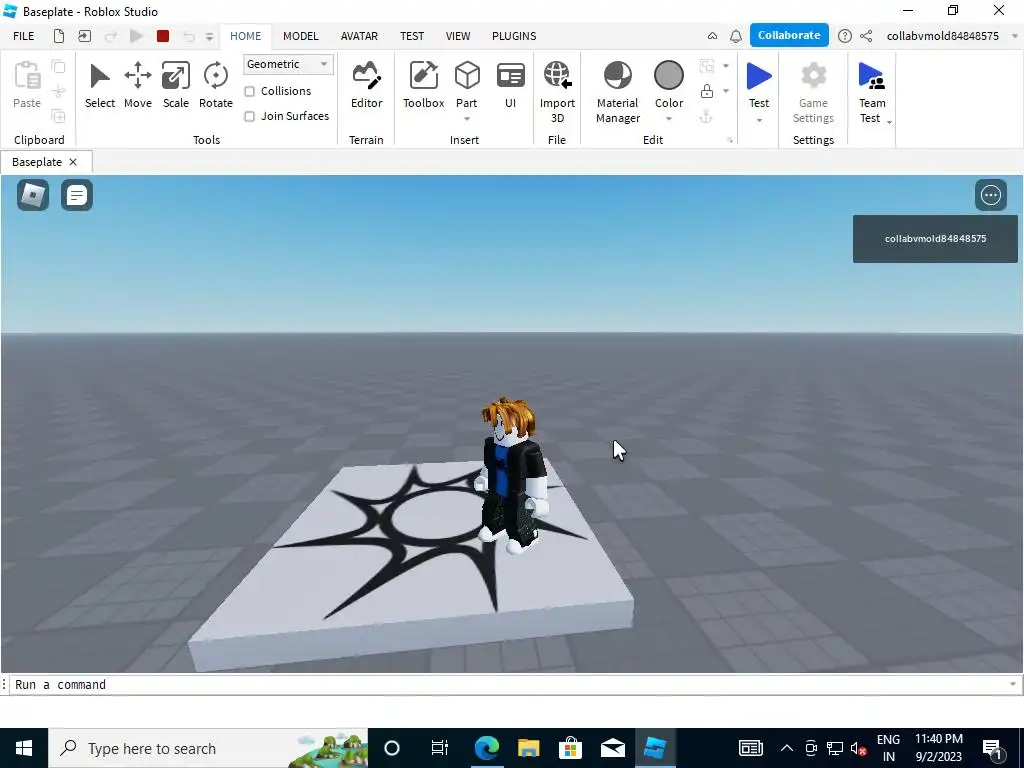Click the New file icon in quick access bar
Image resolution: width=1024 pixels, height=768 pixels.
pyautogui.click(x=59, y=36)
